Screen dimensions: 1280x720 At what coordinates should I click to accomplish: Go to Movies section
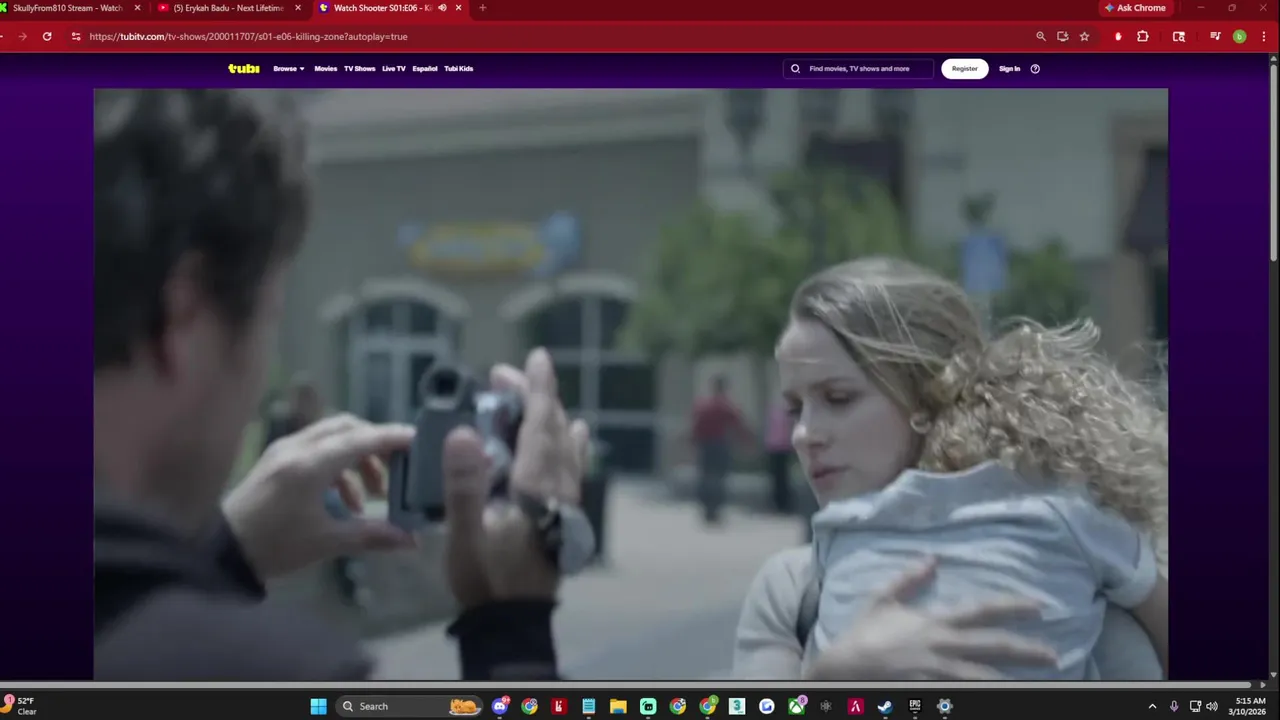coord(326,69)
